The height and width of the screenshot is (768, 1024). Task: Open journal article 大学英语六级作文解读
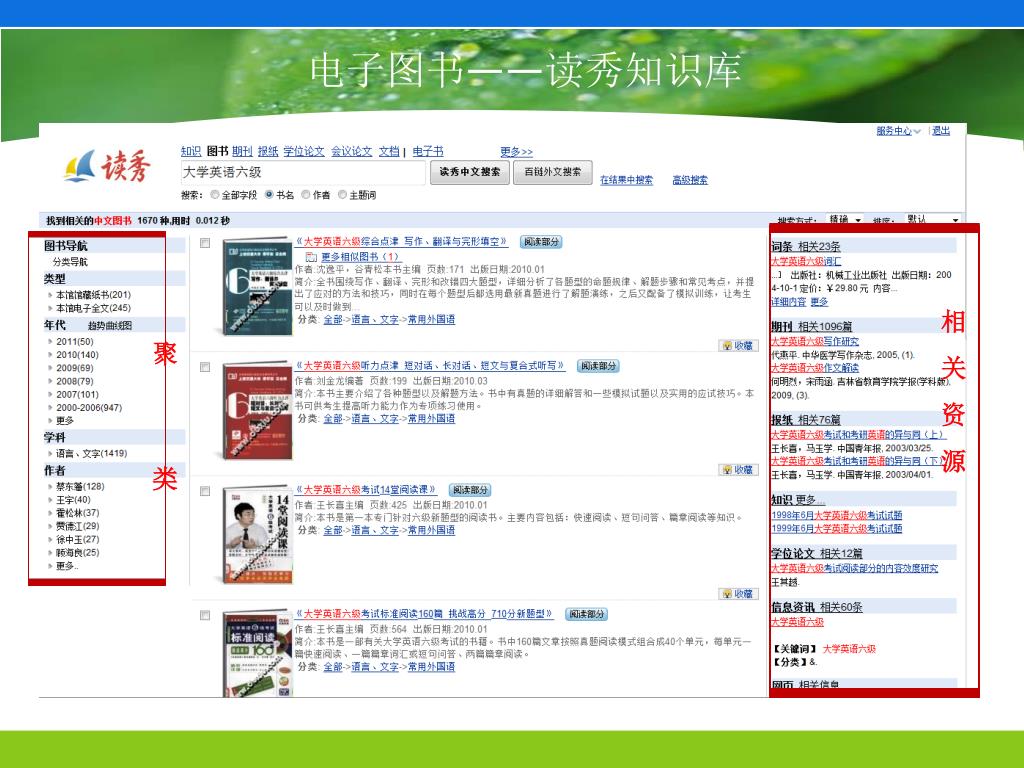point(815,368)
